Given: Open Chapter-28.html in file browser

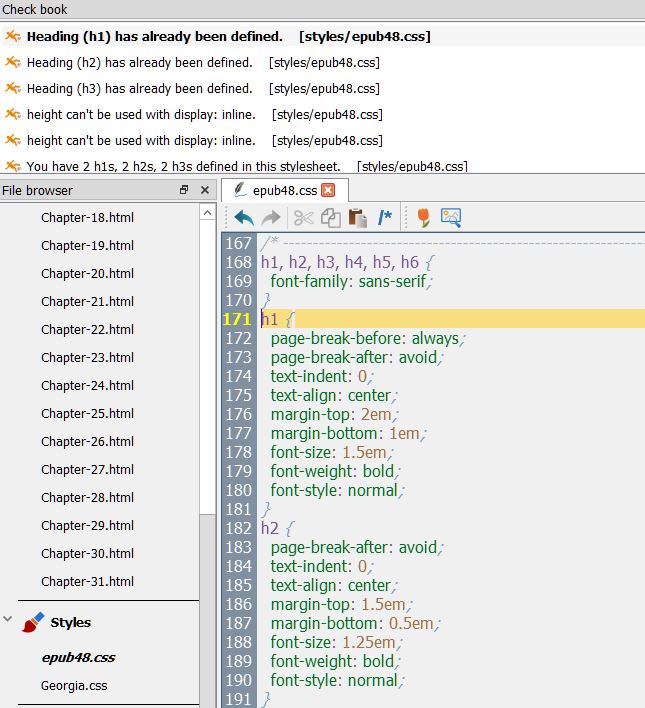Looking at the screenshot, I should (88, 498).
